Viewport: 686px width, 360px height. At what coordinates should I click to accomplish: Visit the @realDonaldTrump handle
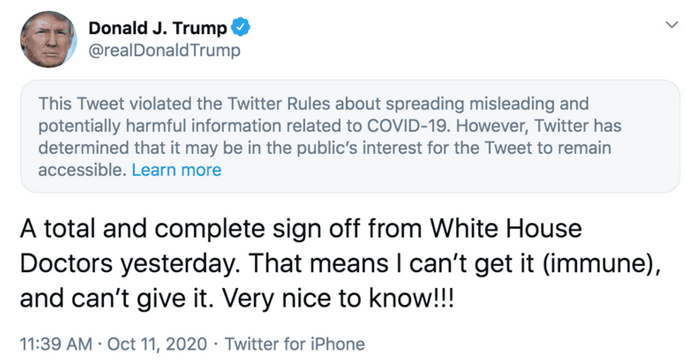[x=164, y=50]
